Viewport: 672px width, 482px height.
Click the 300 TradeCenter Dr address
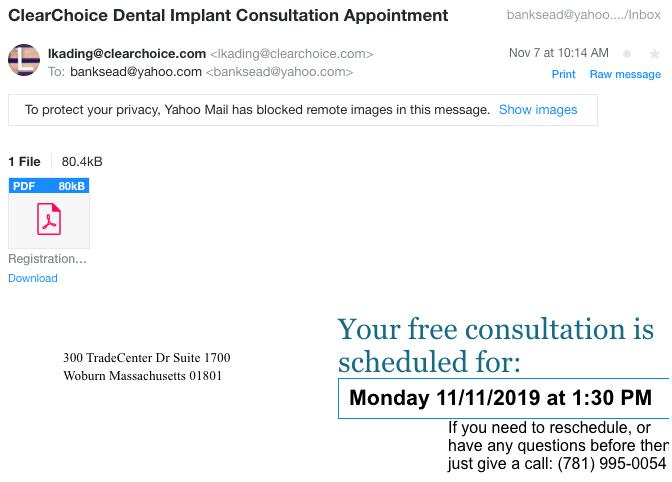[x=147, y=358]
